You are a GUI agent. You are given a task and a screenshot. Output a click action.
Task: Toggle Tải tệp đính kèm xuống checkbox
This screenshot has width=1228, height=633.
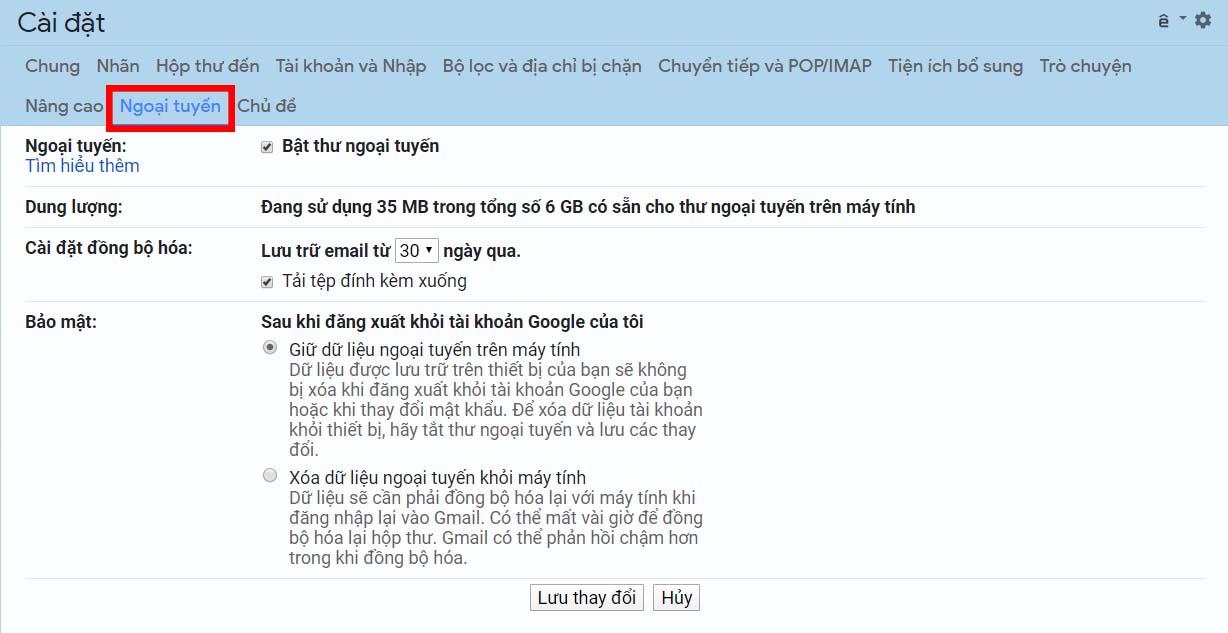coord(267,282)
